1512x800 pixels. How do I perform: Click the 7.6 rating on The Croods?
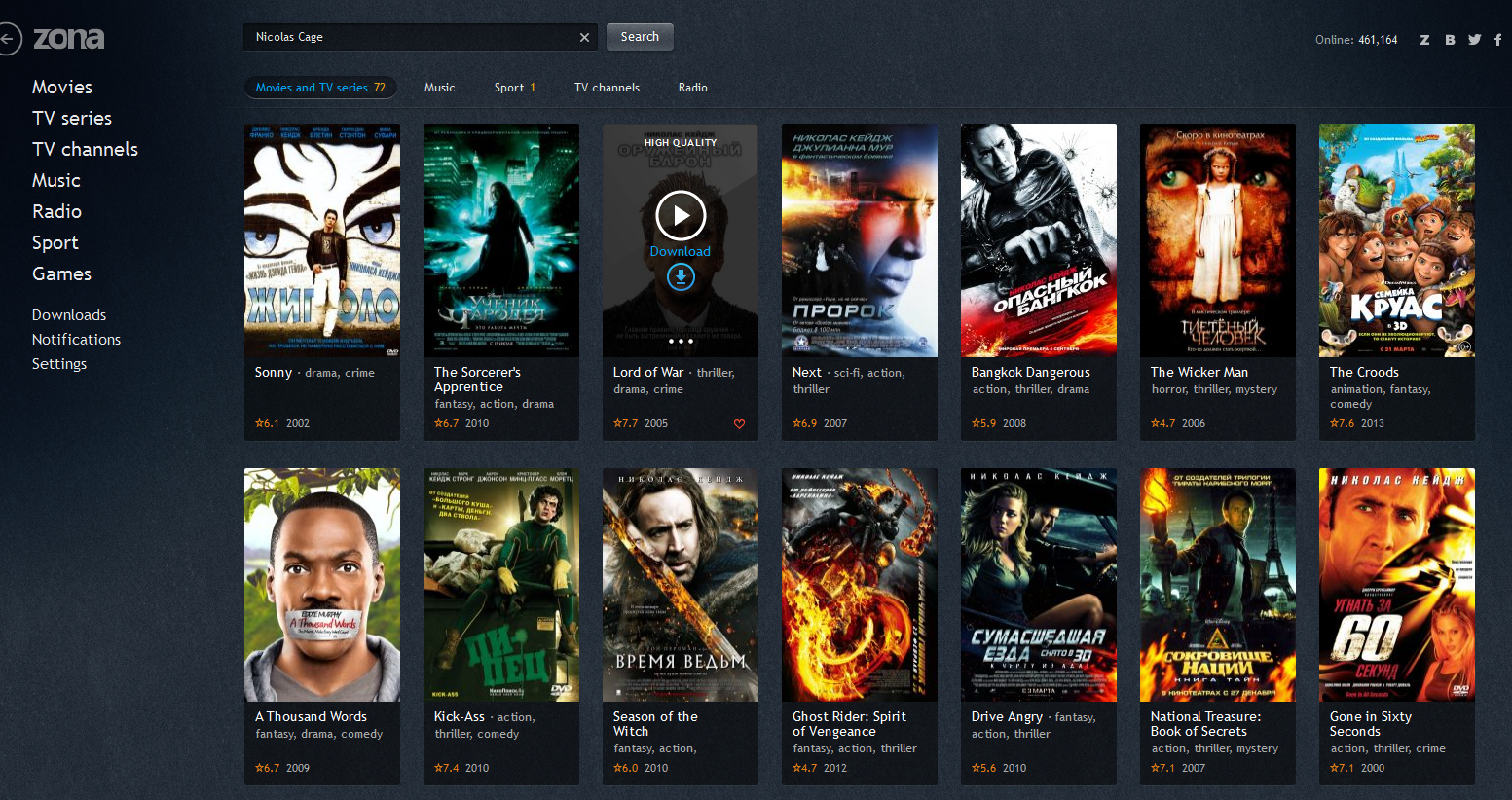point(1342,423)
